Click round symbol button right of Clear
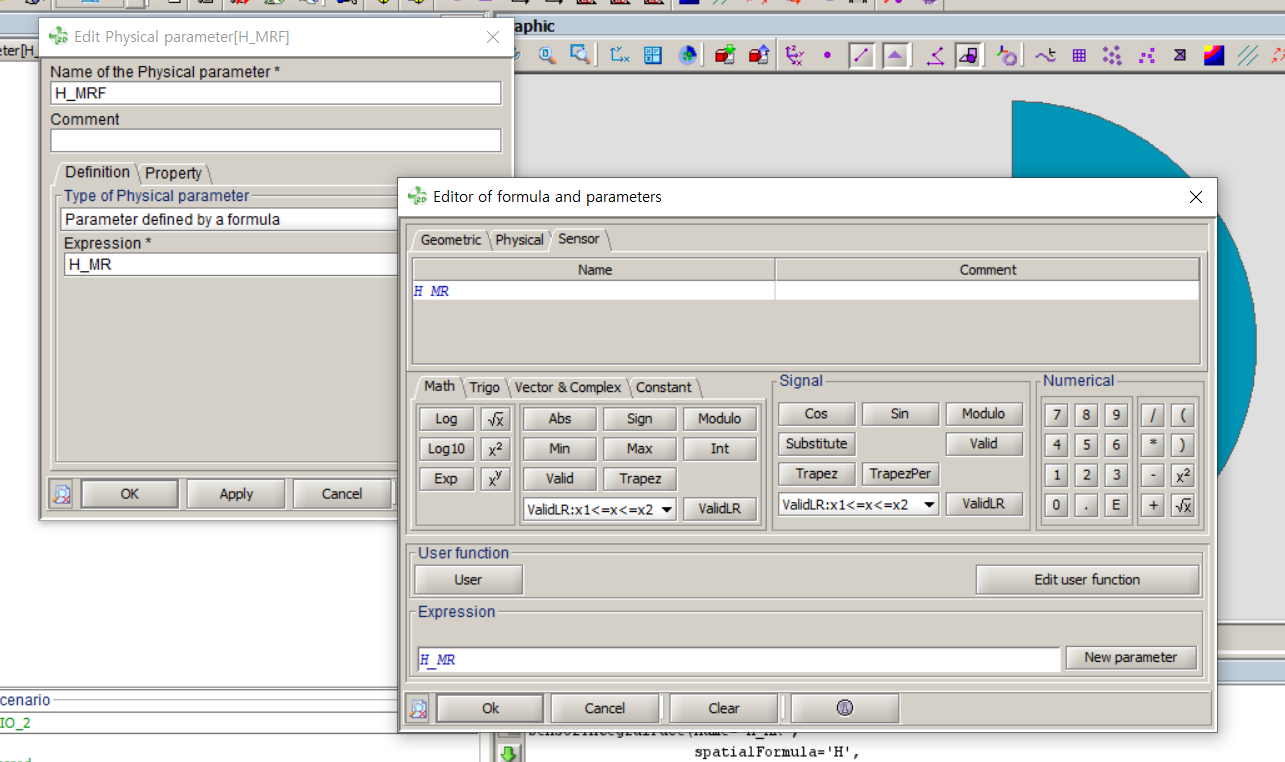Image resolution: width=1285 pixels, height=762 pixels. 844,708
